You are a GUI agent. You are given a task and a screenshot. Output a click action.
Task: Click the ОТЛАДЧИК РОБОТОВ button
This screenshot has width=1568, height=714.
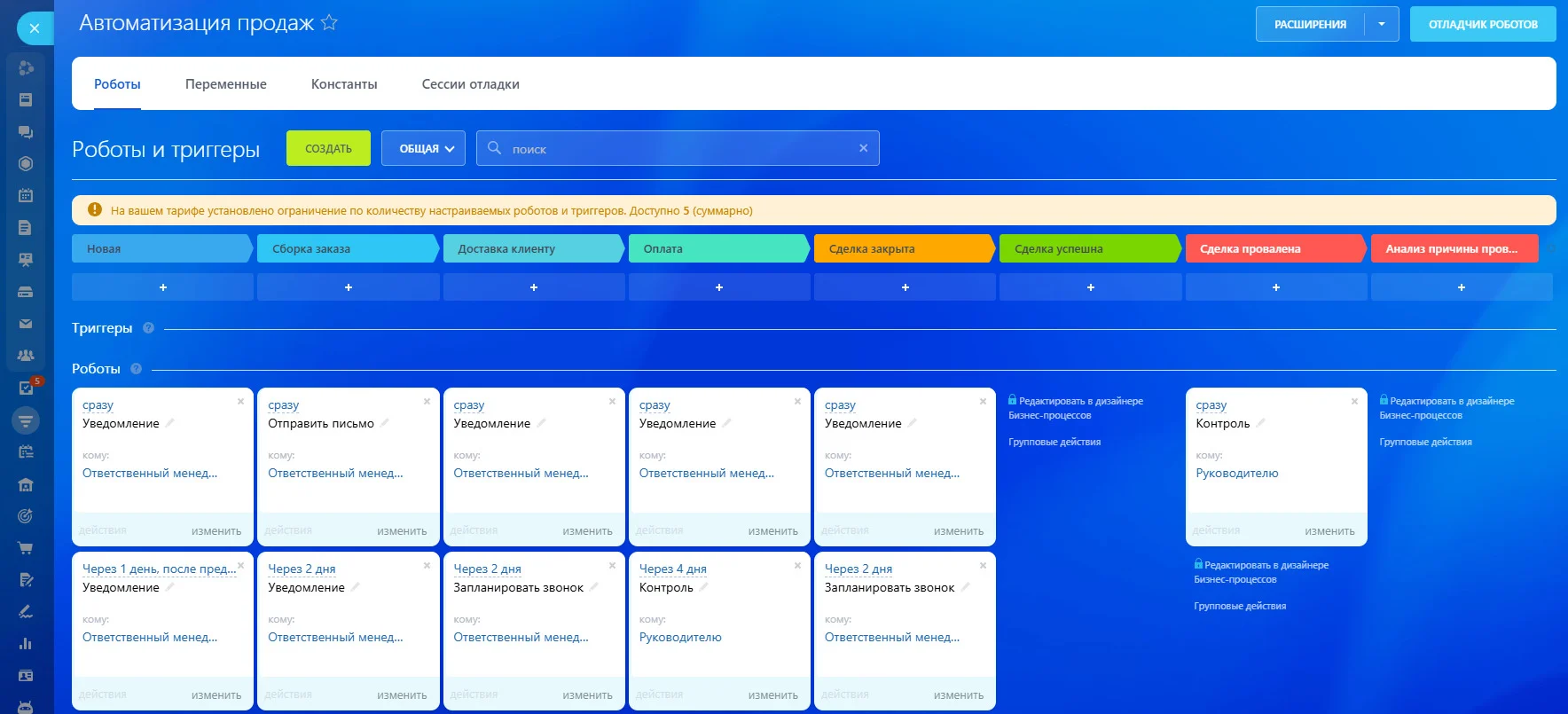point(1482,24)
